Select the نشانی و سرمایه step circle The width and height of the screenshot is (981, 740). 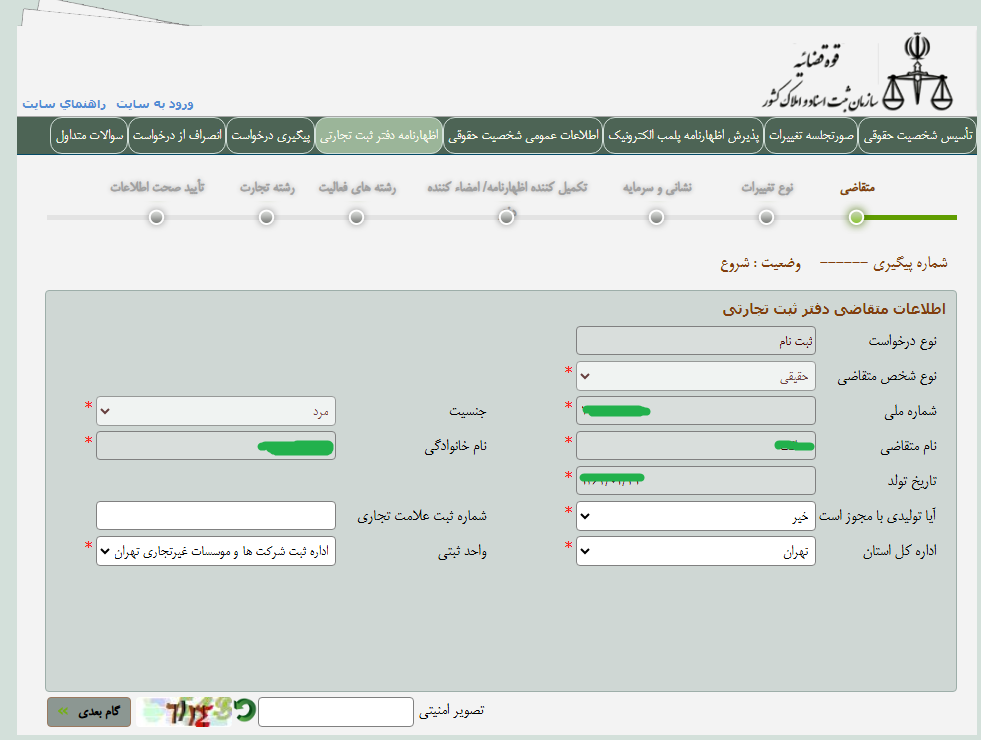[656, 217]
